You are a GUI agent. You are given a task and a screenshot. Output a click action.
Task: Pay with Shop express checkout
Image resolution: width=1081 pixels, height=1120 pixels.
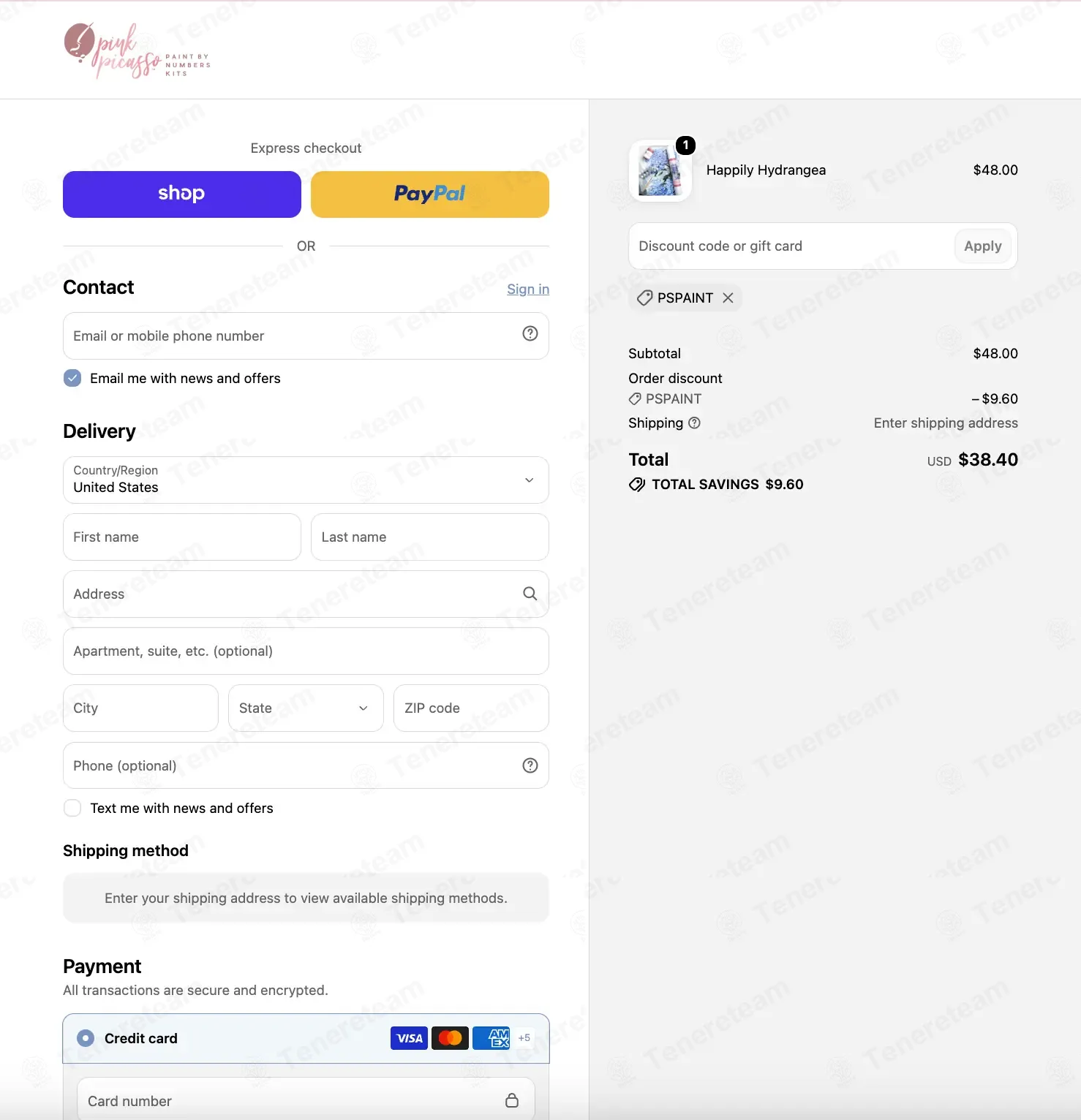pos(182,194)
